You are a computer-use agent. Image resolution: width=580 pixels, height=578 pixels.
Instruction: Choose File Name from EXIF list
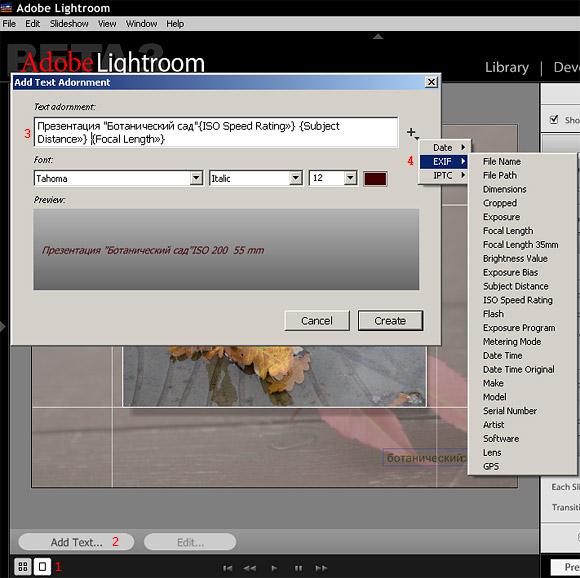pyautogui.click(x=502, y=162)
